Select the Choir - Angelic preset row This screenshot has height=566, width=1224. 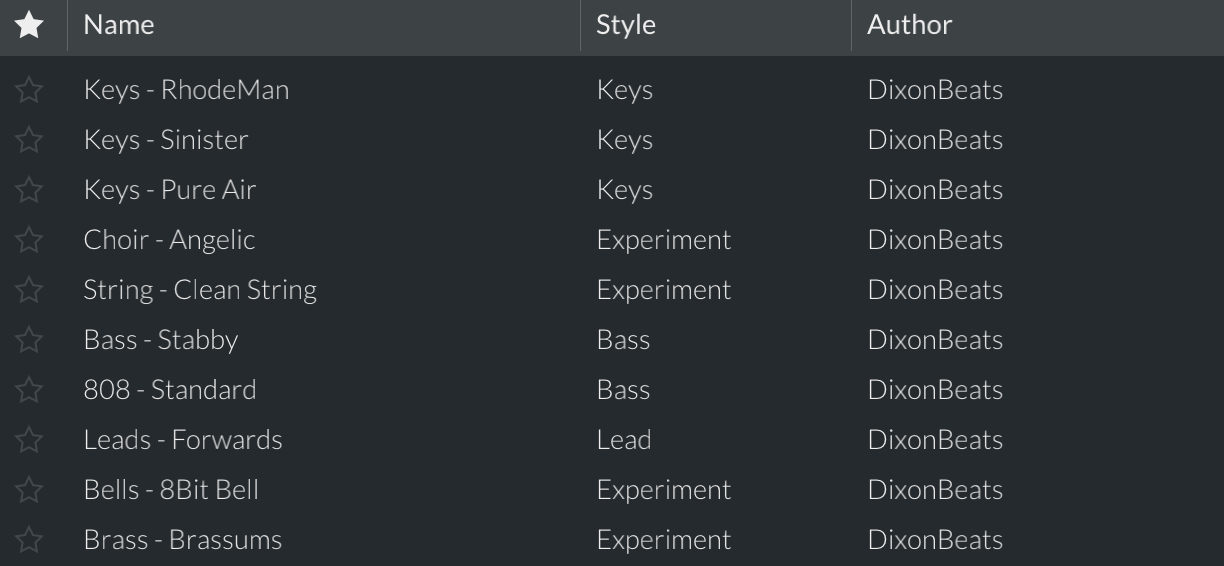click(x=169, y=240)
